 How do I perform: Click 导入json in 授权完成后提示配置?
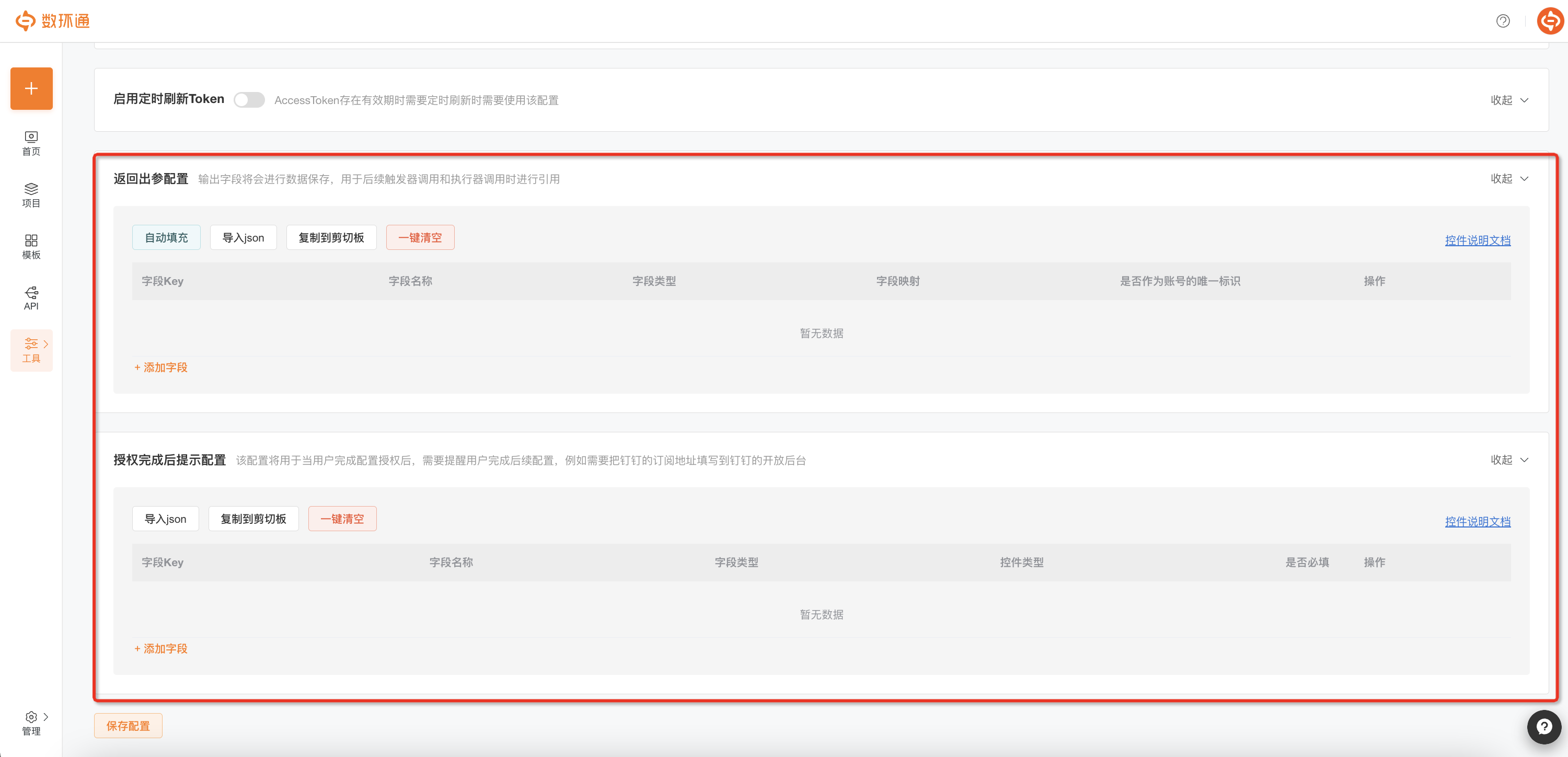[x=166, y=519]
